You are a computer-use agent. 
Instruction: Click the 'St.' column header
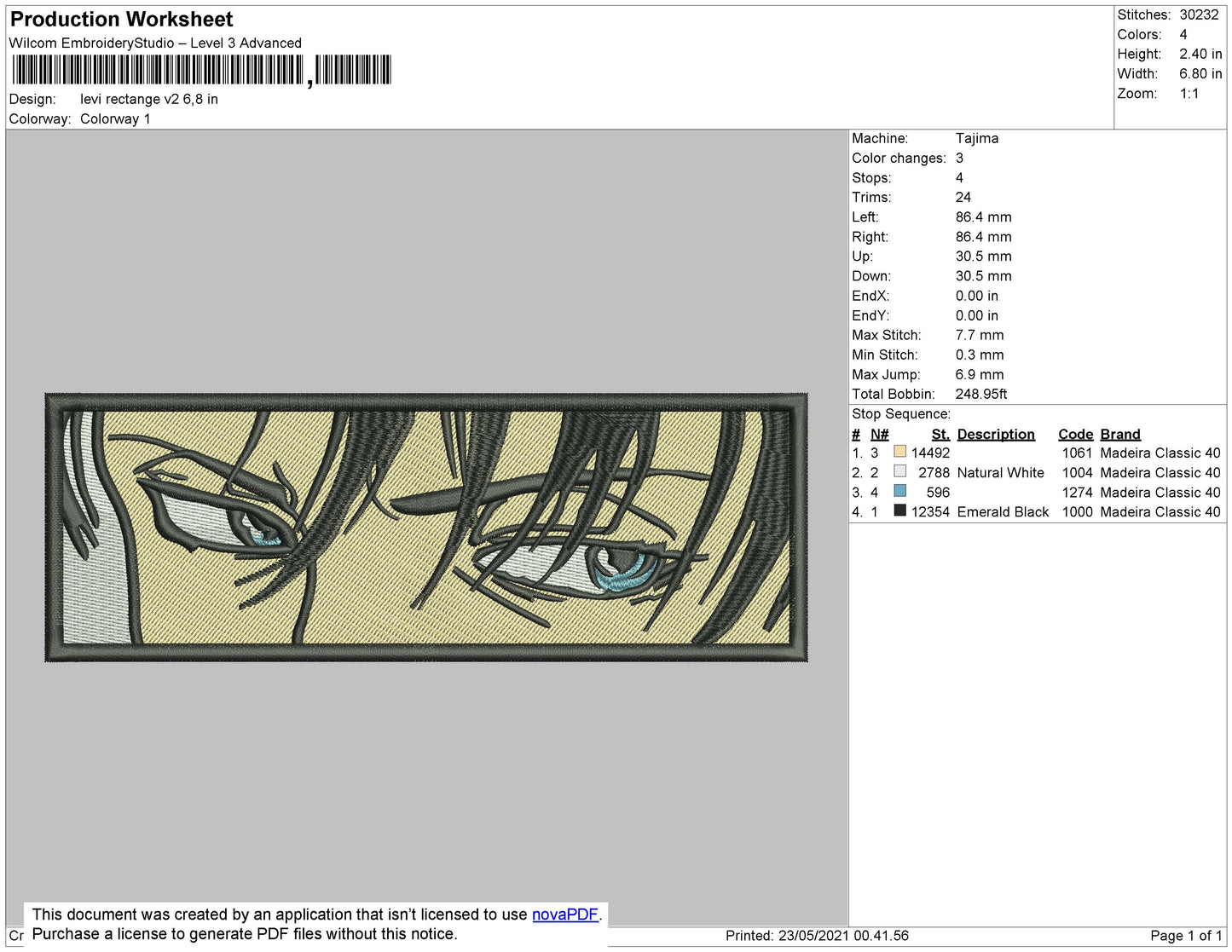click(940, 435)
